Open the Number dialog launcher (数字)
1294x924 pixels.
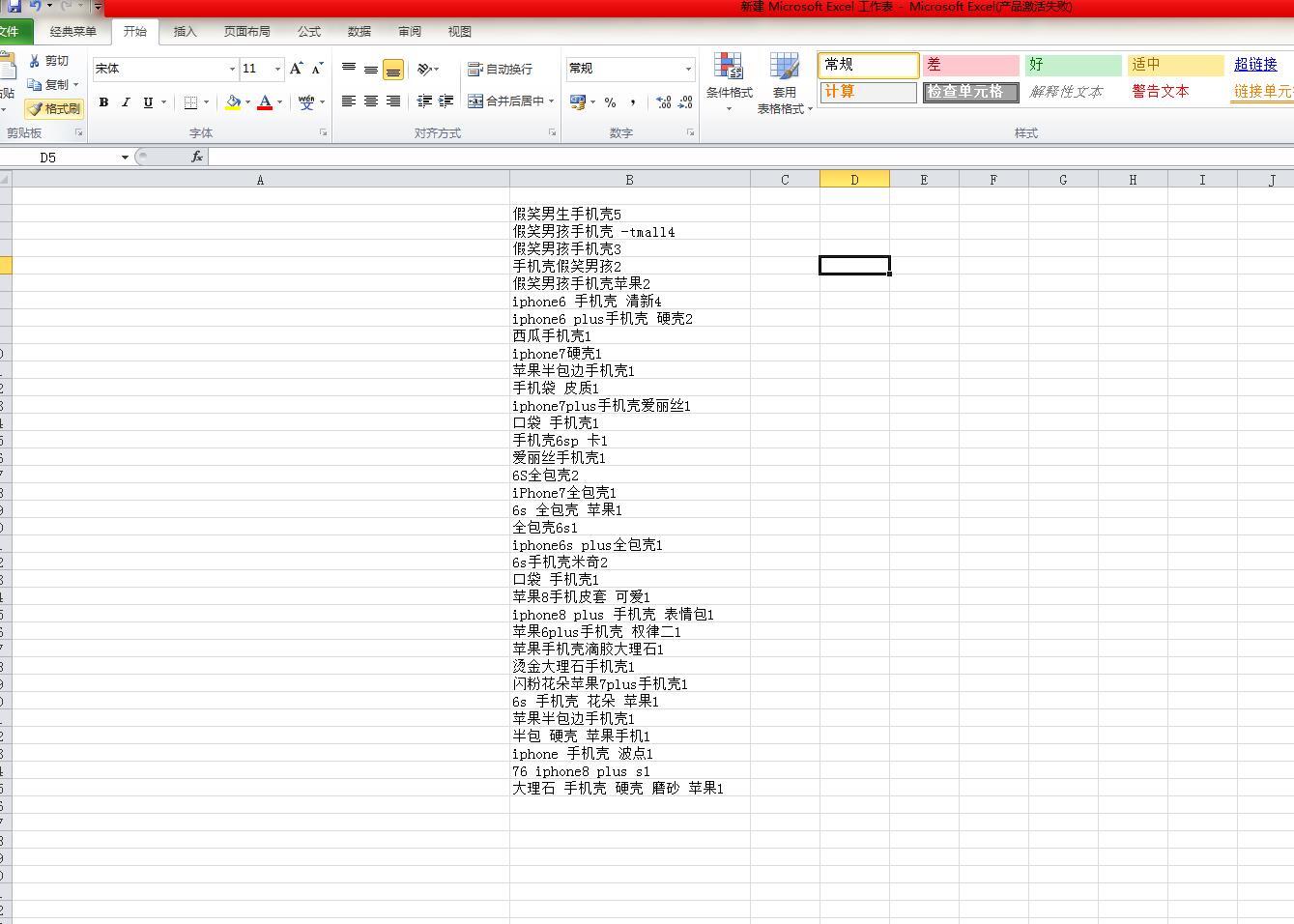point(690,132)
